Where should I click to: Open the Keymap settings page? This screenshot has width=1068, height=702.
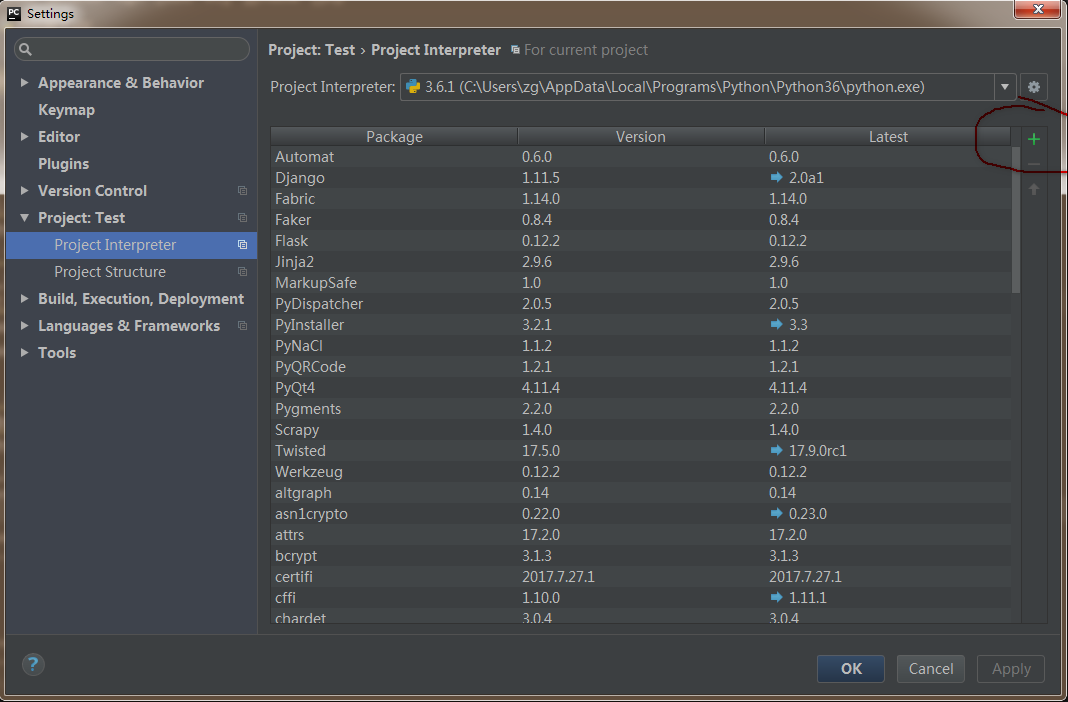pyautogui.click(x=66, y=110)
